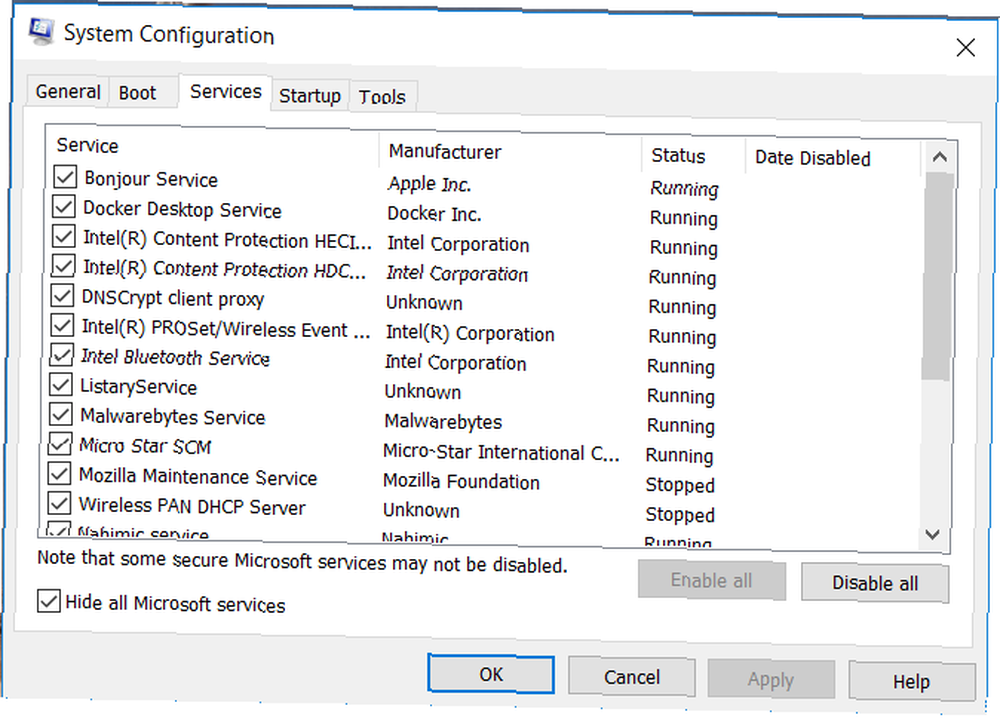Sort by Date Disabled column header

click(x=833, y=158)
